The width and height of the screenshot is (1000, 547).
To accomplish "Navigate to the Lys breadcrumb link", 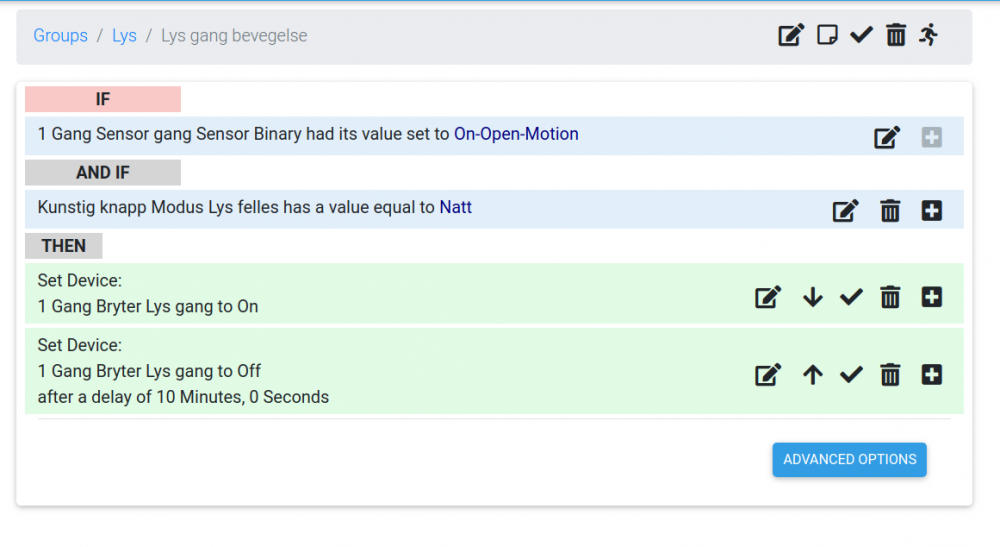I will 124,36.
